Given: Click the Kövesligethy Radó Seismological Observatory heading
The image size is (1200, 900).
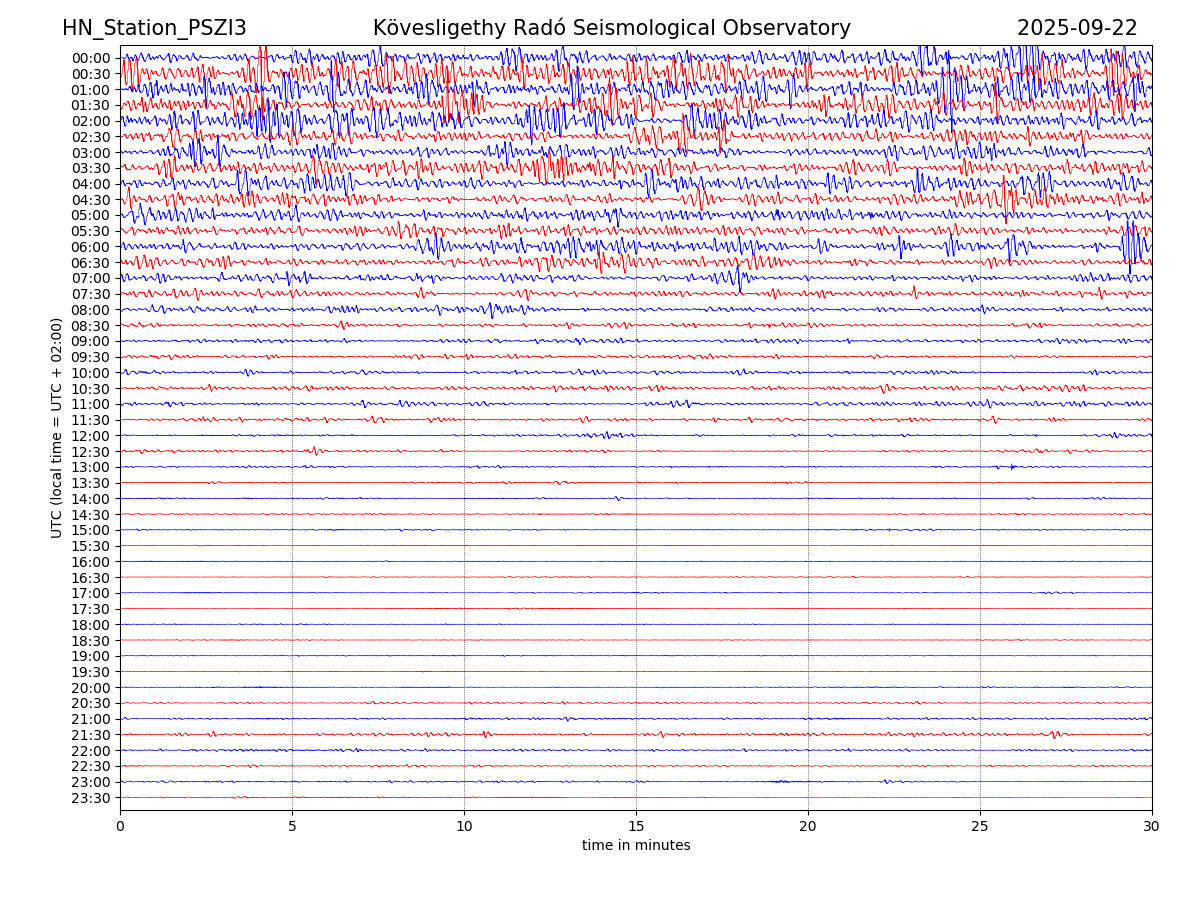Looking at the screenshot, I should pos(611,28).
